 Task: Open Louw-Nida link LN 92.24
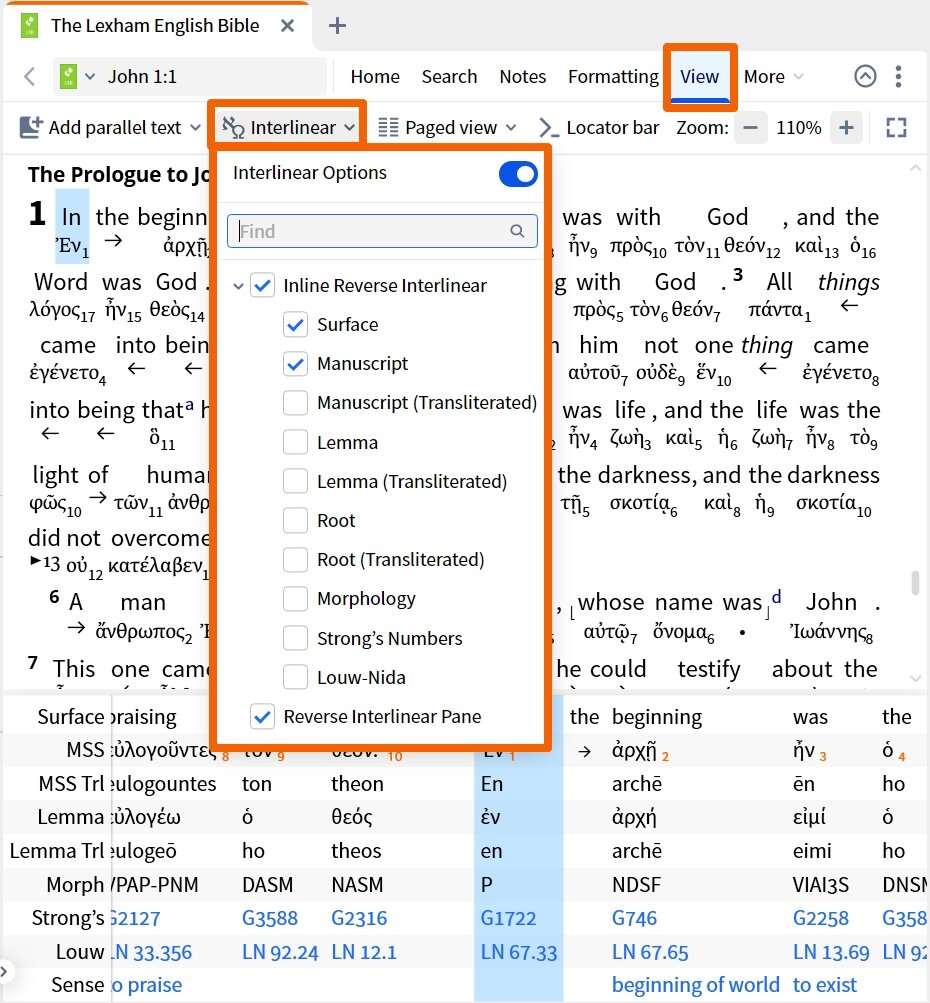click(280, 952)
